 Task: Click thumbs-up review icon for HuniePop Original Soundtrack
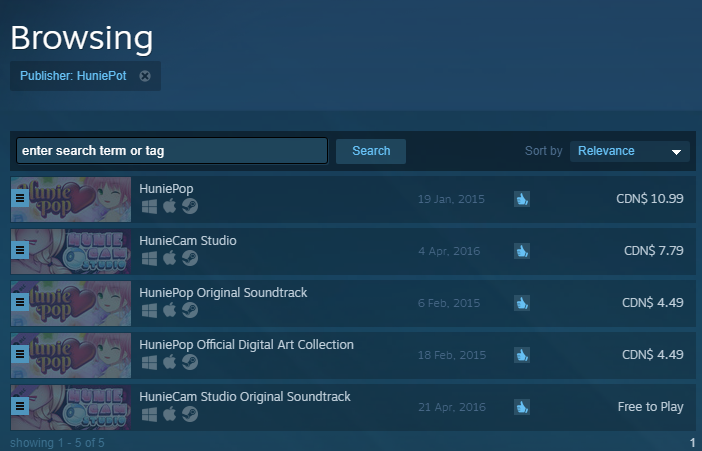tap(522, 303)
